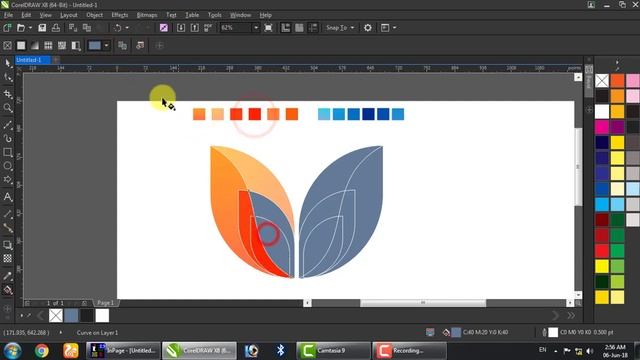Choose Fountain fill in property bar

(x=35, y=45)
